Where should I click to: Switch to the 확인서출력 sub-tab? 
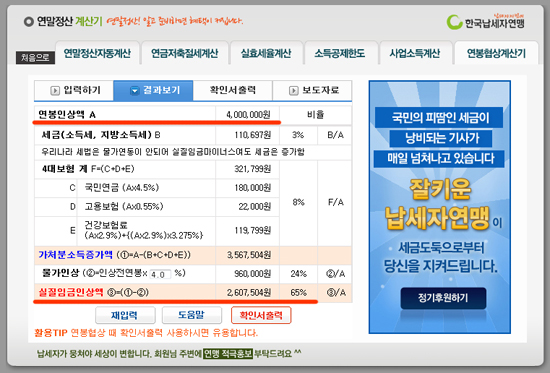point(233,90)
